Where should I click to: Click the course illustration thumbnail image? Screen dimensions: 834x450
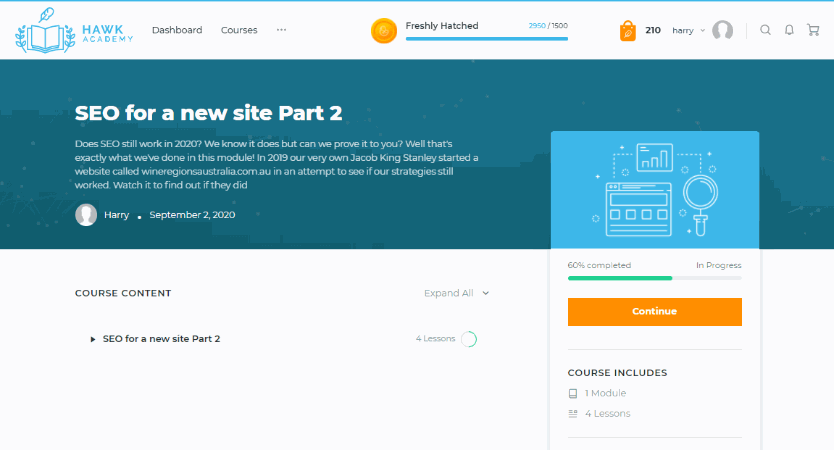point(654,190)
